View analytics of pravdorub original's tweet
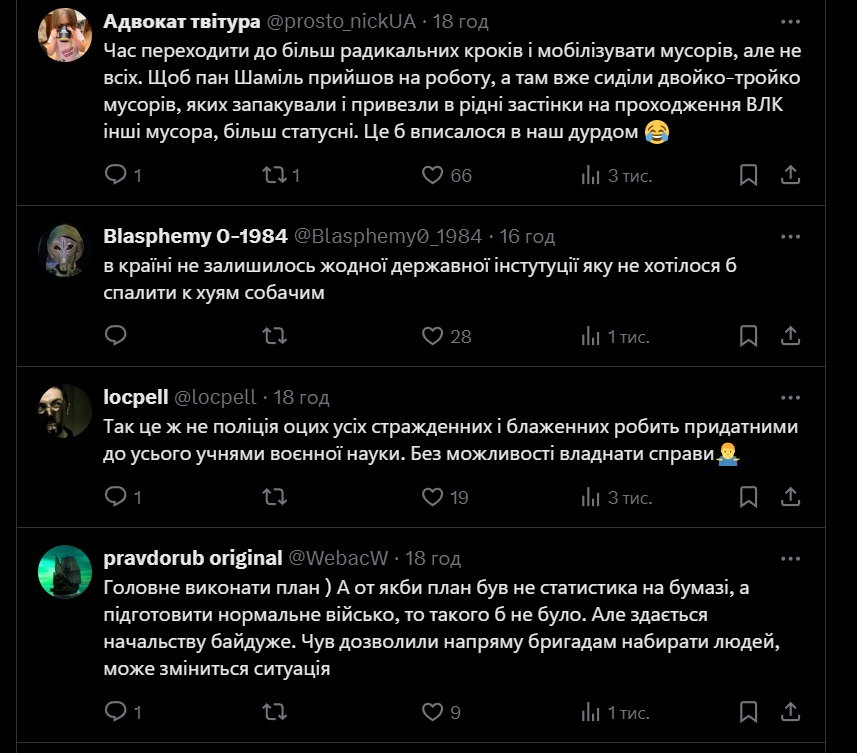The height and width of the screenshot is (753, 857). [x=591, y=712]
